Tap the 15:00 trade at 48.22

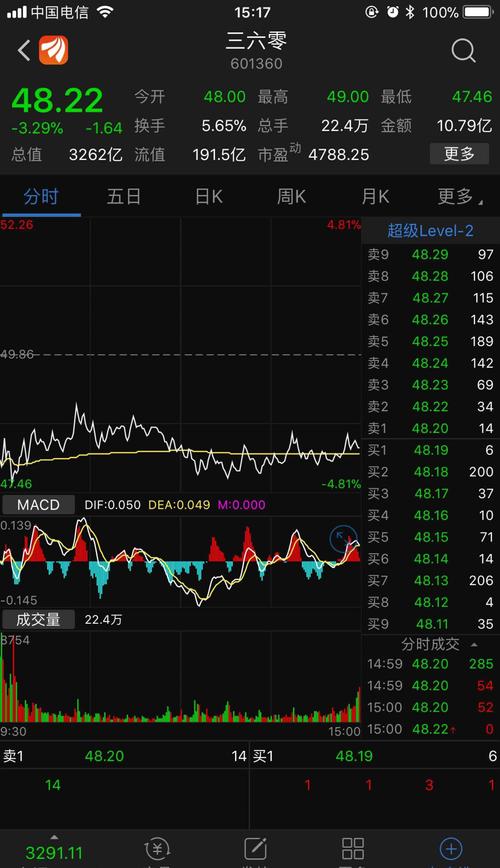[430, 729]
